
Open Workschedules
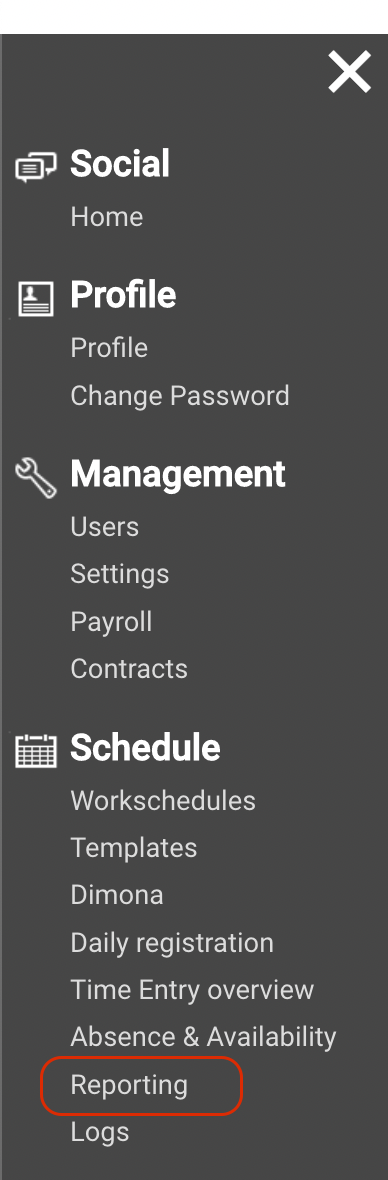(x=163, y=801)
